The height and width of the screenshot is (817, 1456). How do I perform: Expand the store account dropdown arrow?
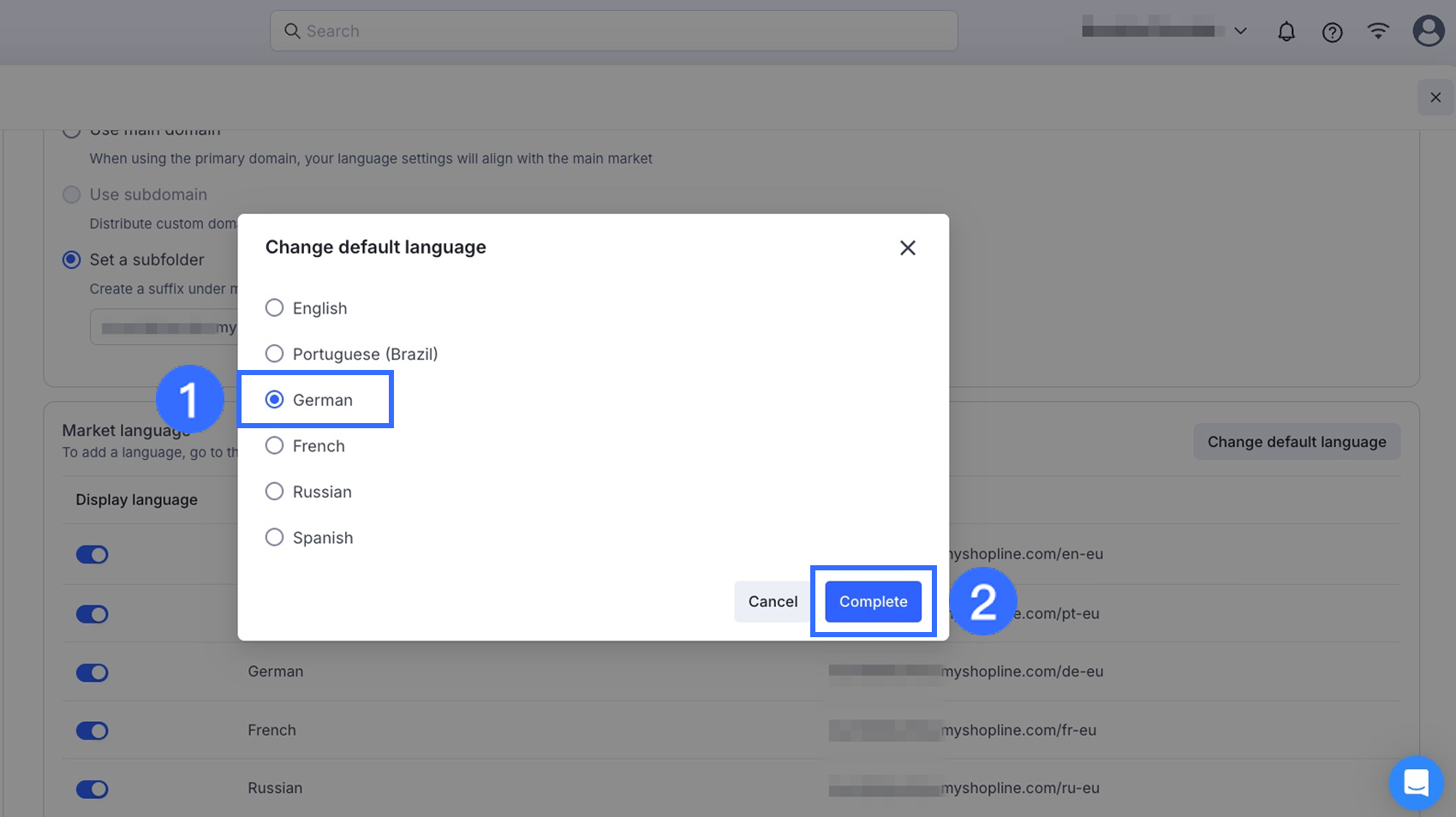point(1240,32)
